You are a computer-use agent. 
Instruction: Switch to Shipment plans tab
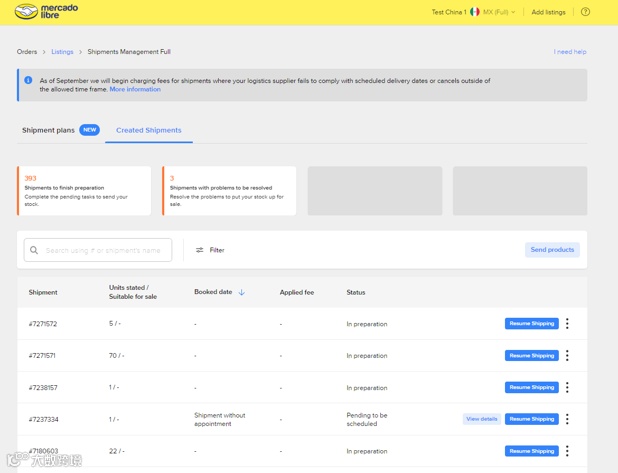coord(48,130)
